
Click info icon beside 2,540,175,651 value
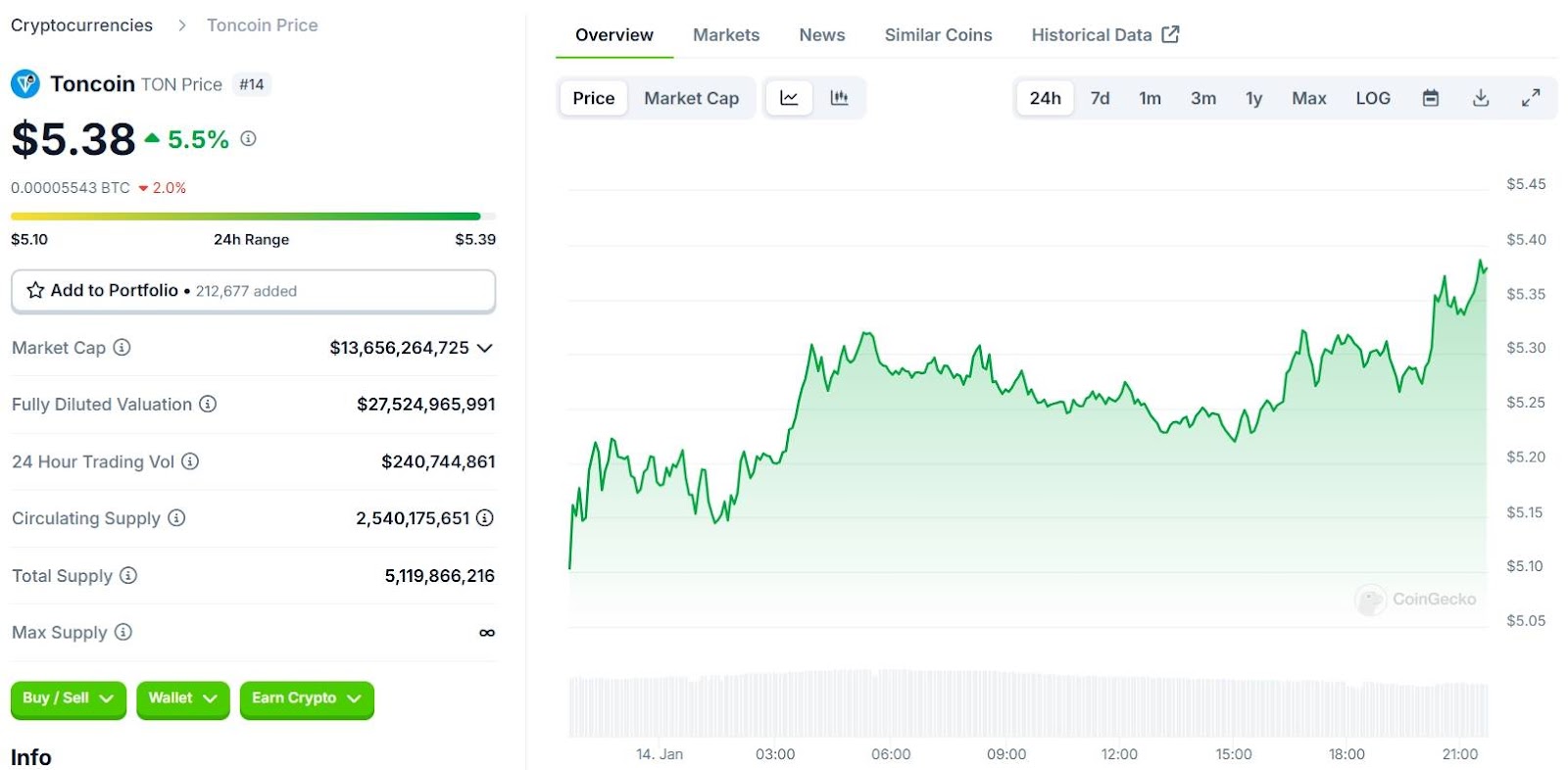coord(485,517)
